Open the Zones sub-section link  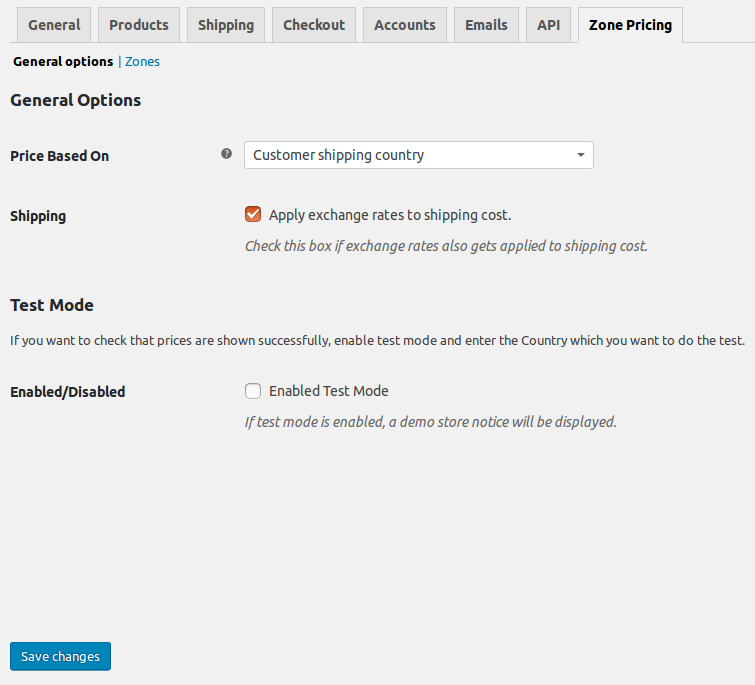tap(142, 62)
